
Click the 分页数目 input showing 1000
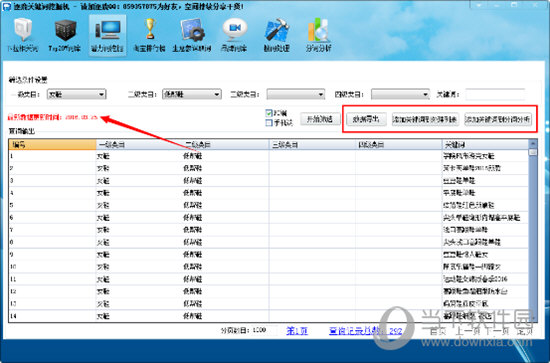point(264,330)
